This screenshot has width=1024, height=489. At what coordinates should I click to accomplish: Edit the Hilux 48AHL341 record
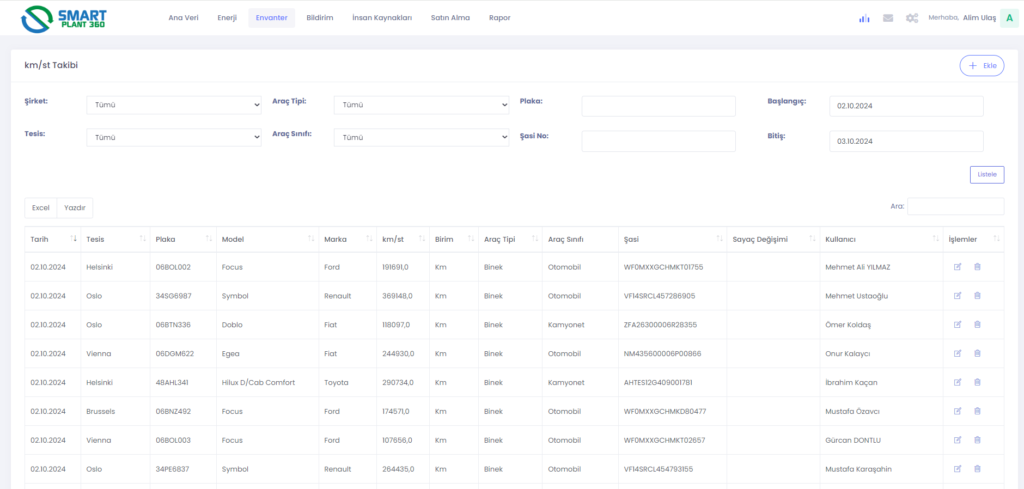[957, 383]
